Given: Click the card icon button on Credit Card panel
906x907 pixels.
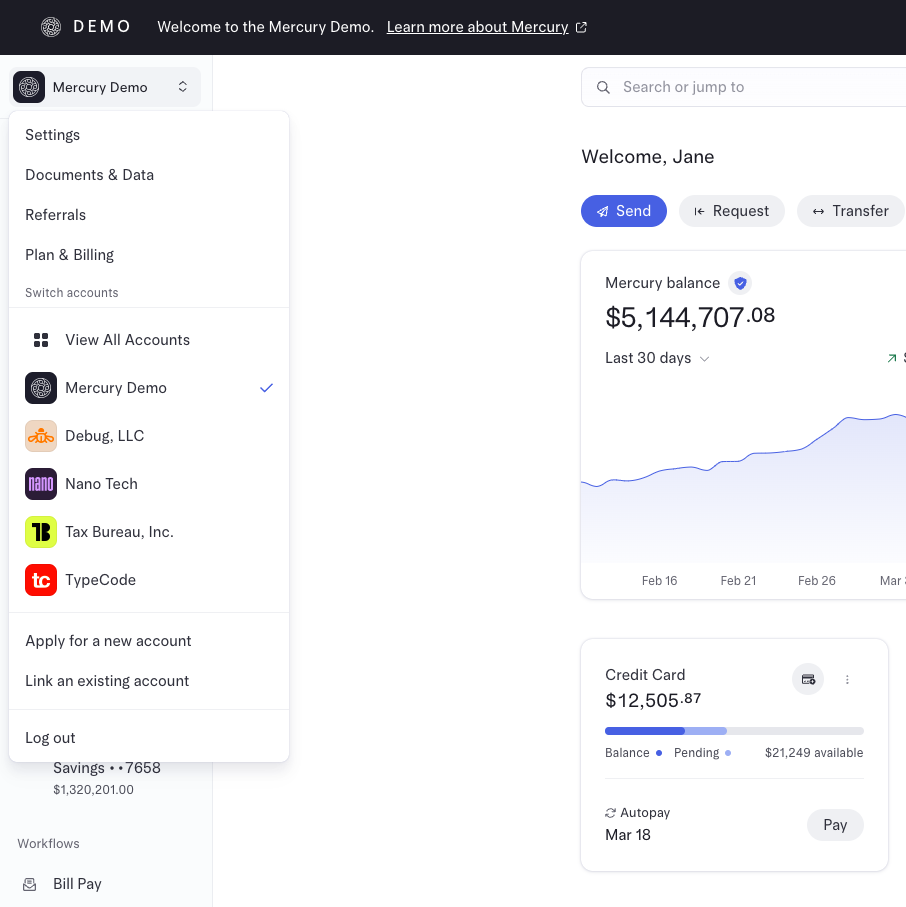Looking at the screenshot, I should point(808,679).
